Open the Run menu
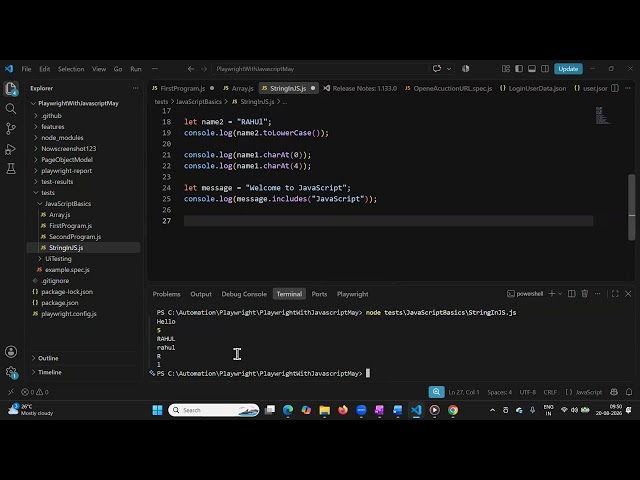 pos(136,69)
